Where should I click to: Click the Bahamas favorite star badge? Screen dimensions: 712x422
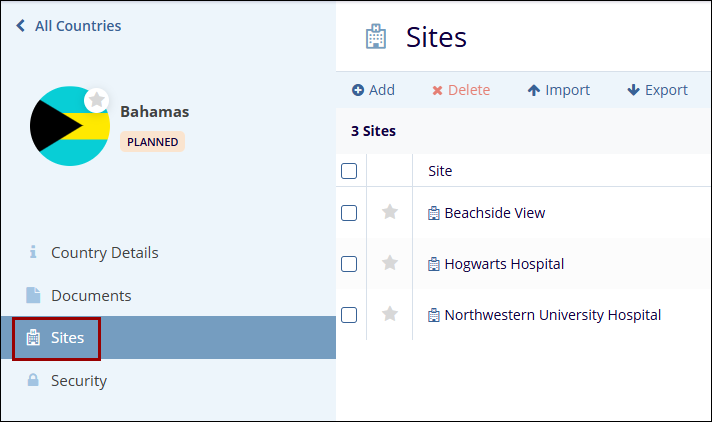coord(96,100)
